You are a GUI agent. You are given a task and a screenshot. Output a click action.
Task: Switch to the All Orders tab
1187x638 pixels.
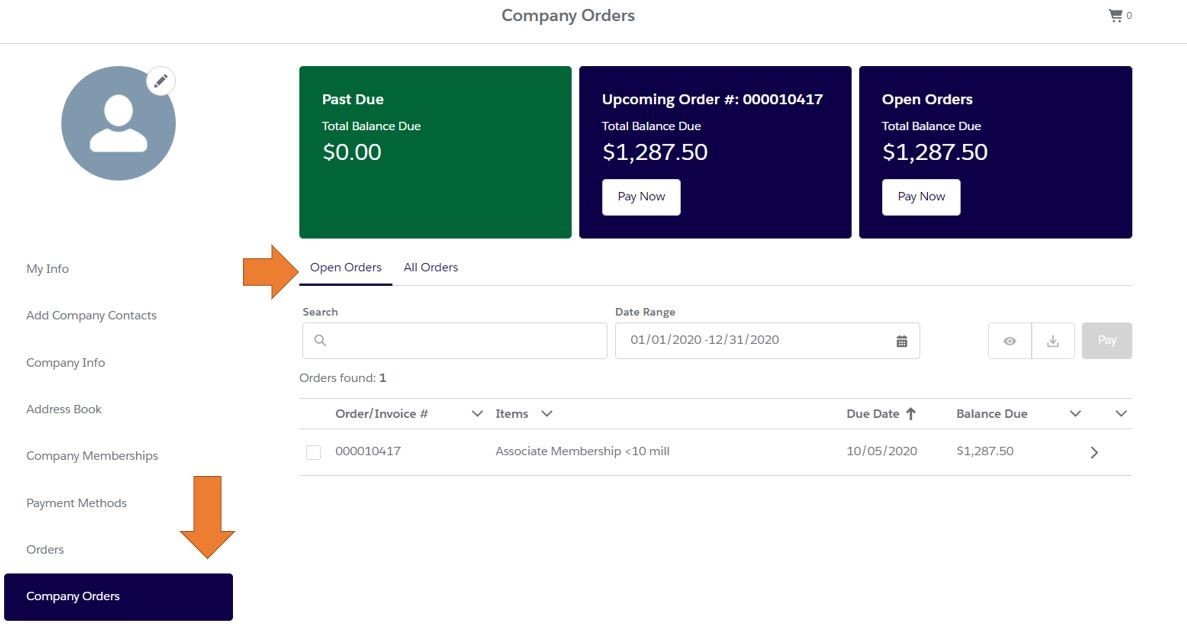430,267
